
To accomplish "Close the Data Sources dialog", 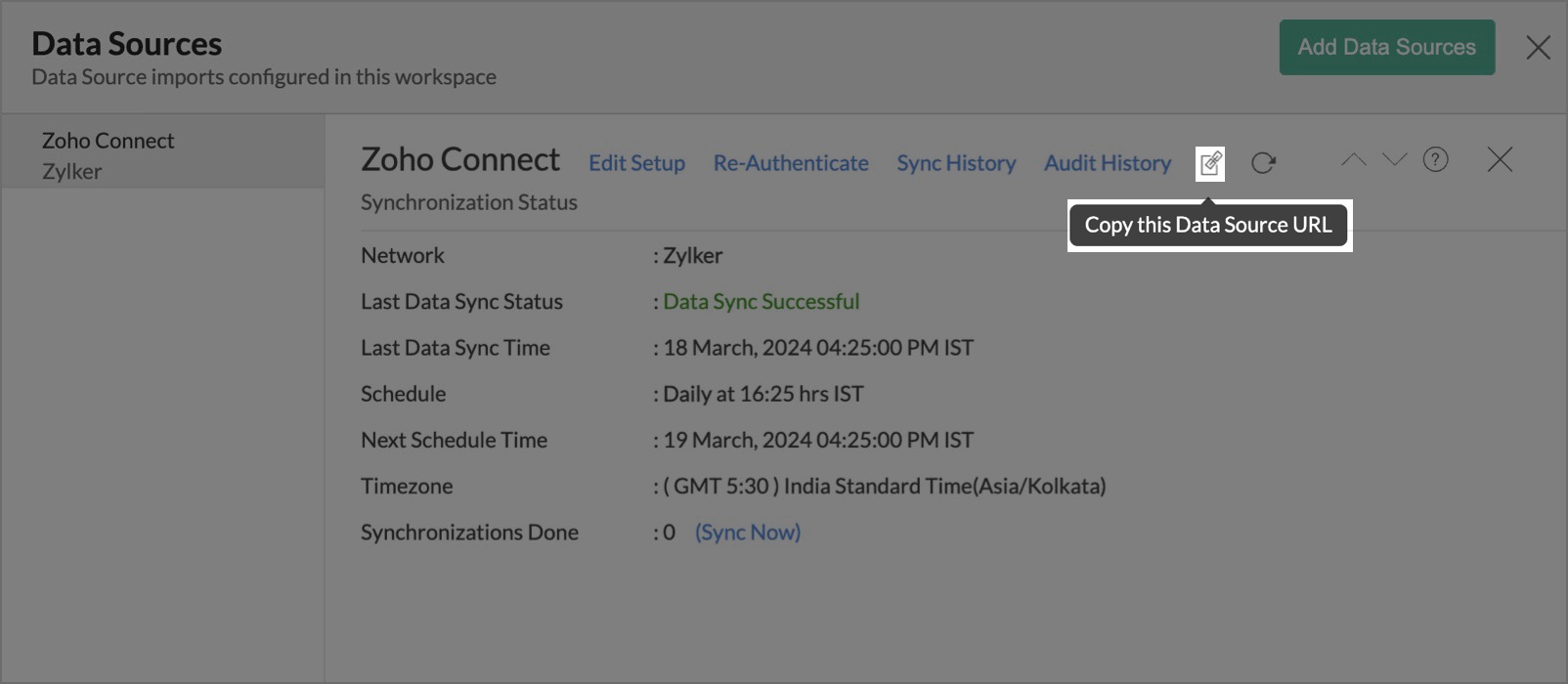I will (x=1538, y=47).
